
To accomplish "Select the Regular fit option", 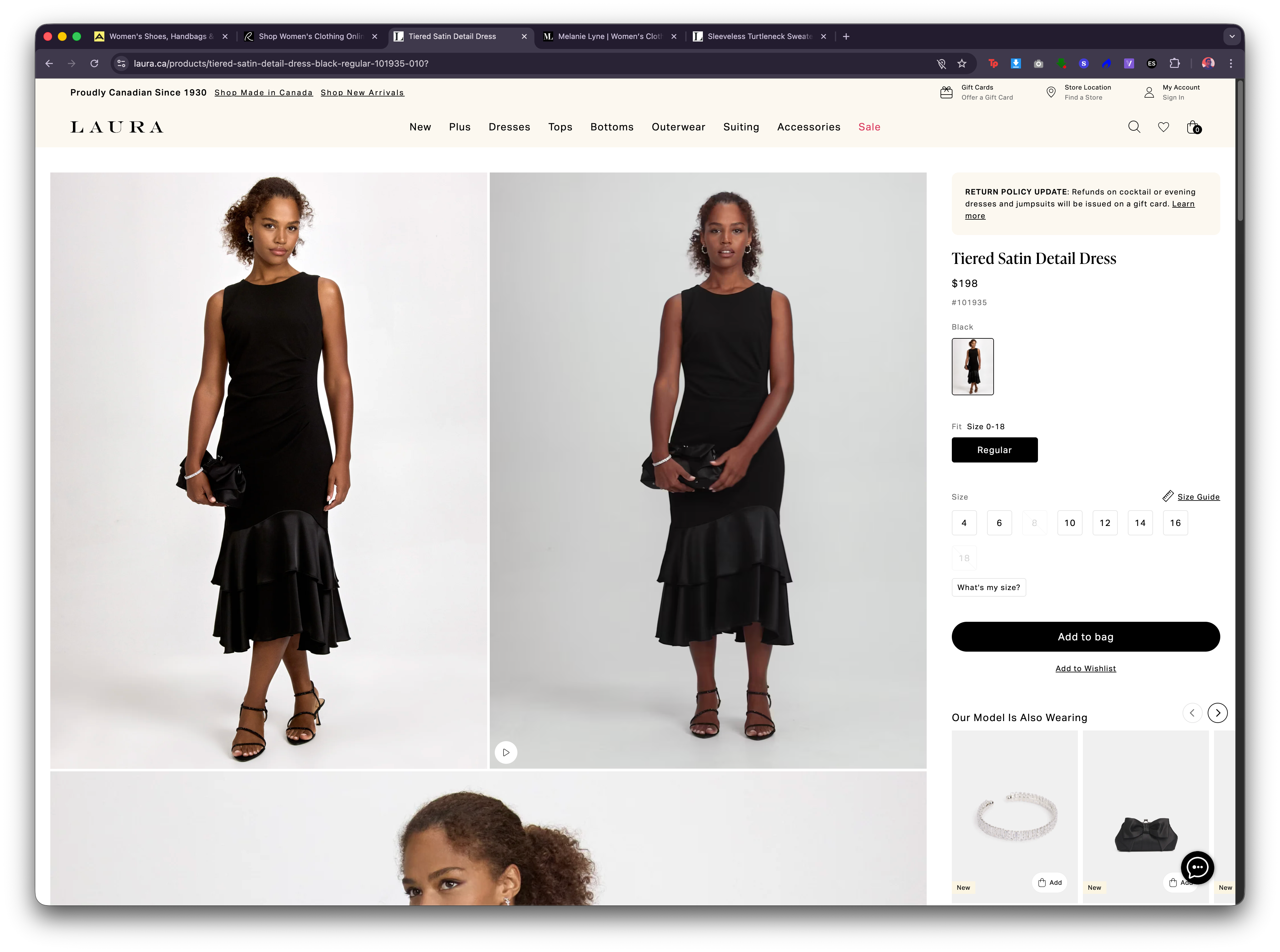I will point(994,450).
